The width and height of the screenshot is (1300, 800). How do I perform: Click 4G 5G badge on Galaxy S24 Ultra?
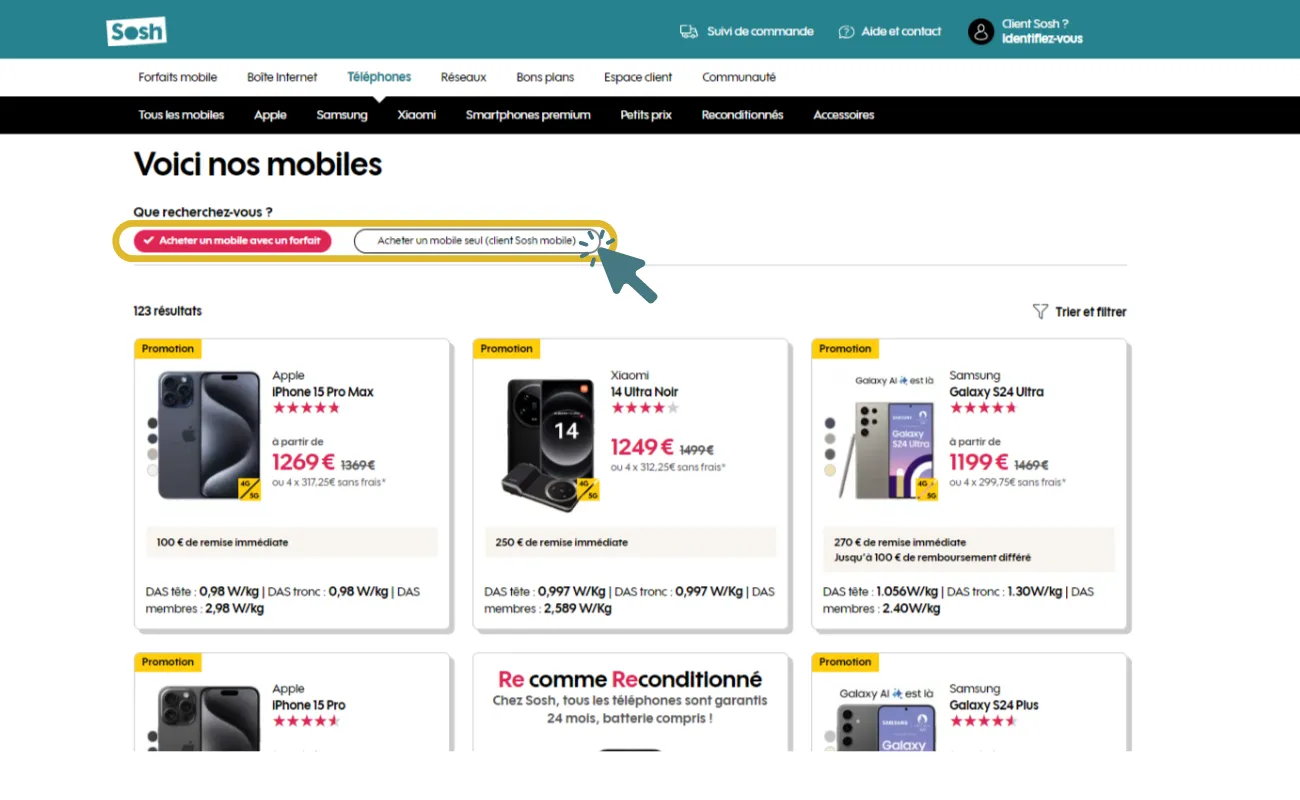point(925,489)
